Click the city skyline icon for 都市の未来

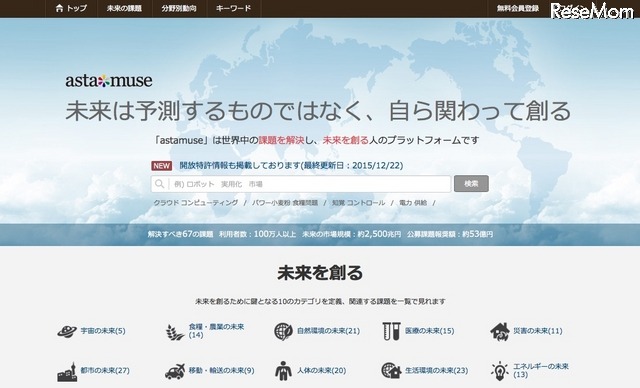67,372
